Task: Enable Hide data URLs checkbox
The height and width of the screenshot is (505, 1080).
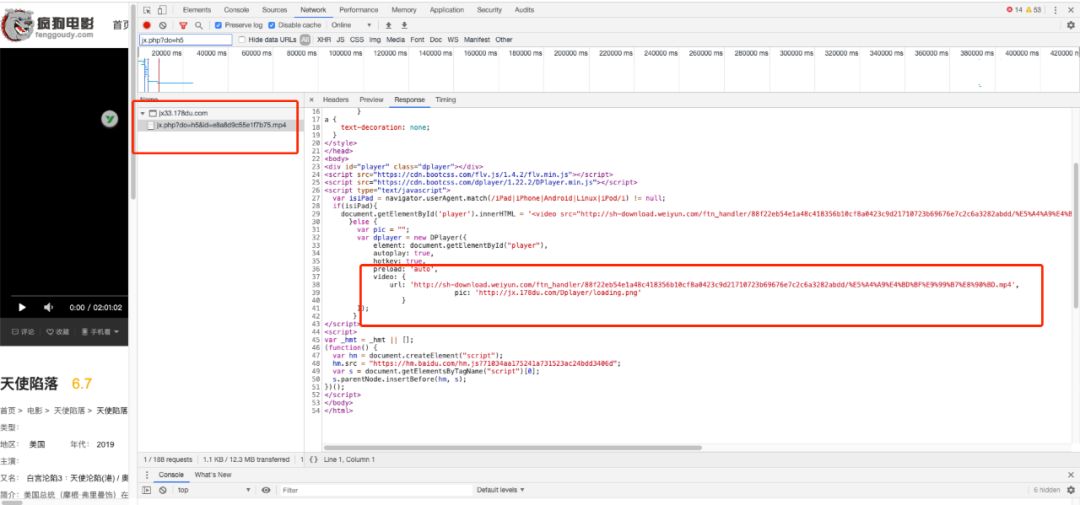Action: [x=241, y=40]
